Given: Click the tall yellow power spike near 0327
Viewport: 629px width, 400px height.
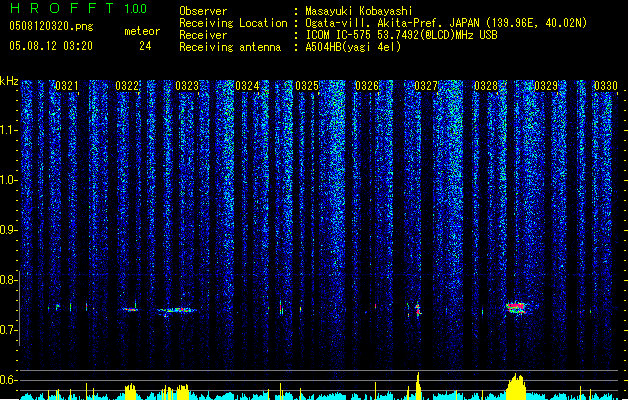Looking at the screenshot, I should click(x=418, y=386).
